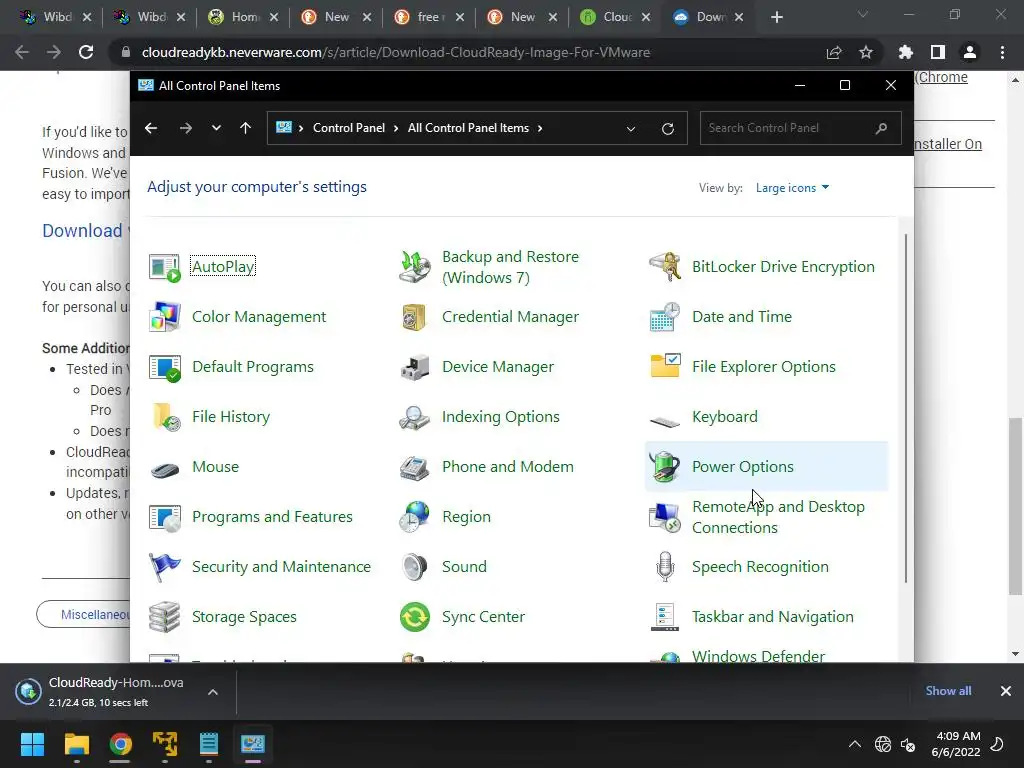This screenshot has width=1024, height=768.
Task: Open the Indexing Options icon
Action: click(x=415, y=417)
